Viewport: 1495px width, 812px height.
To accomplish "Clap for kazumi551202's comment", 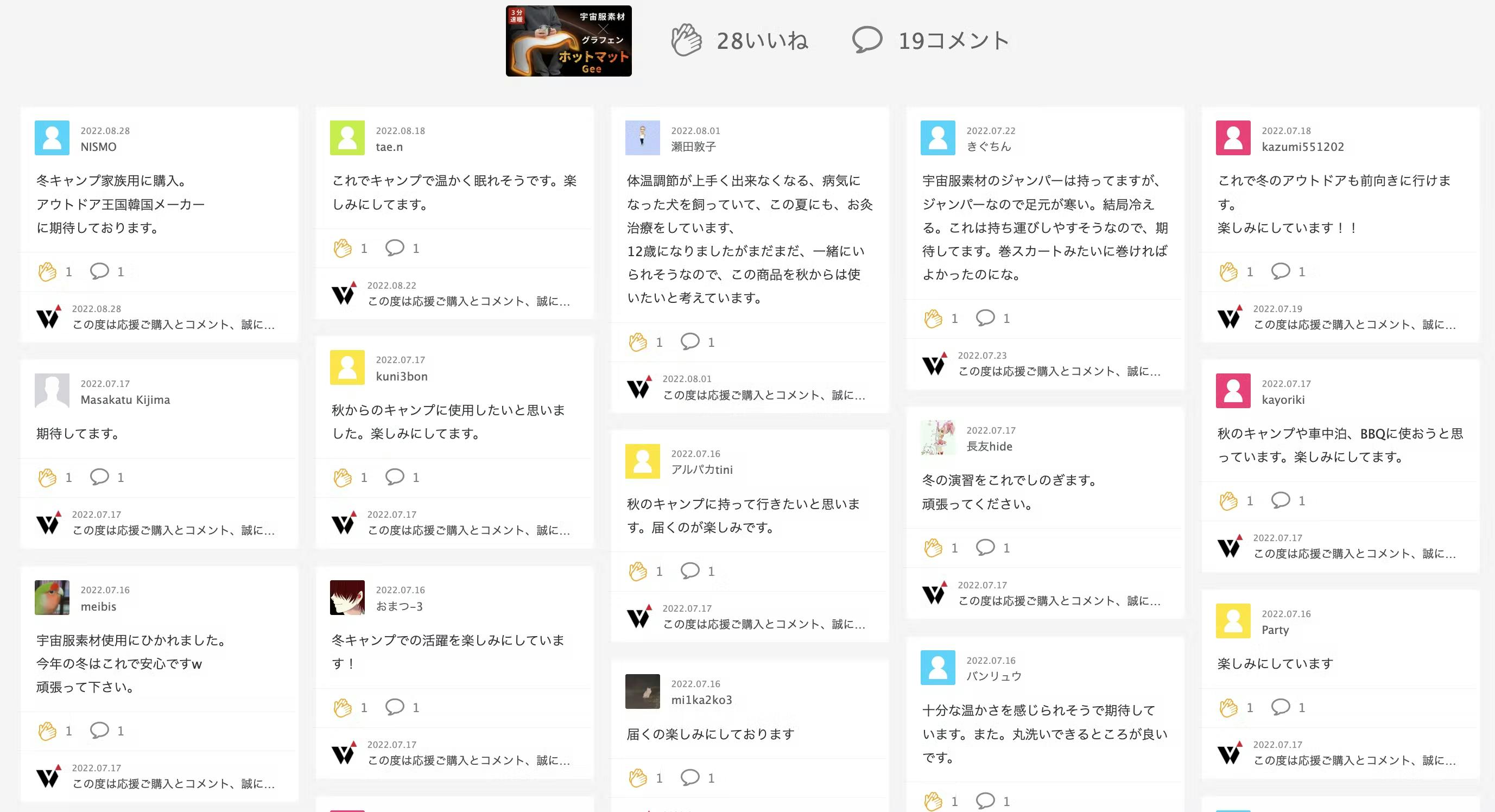I will (1228, 271).
